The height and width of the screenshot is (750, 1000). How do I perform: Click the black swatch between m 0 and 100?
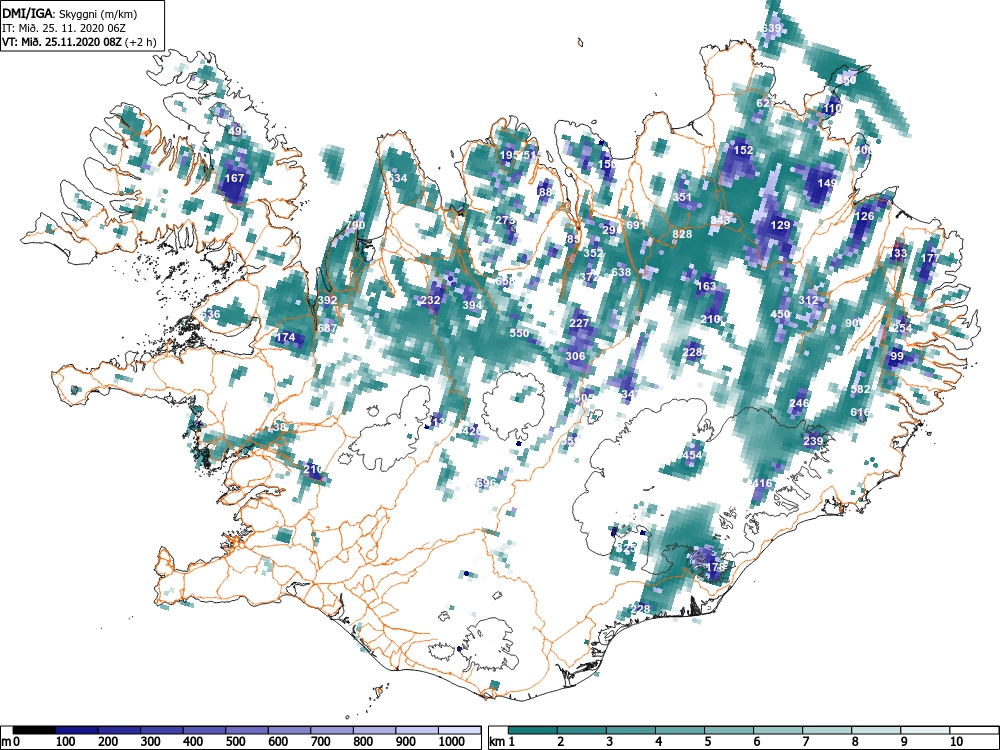34,730
